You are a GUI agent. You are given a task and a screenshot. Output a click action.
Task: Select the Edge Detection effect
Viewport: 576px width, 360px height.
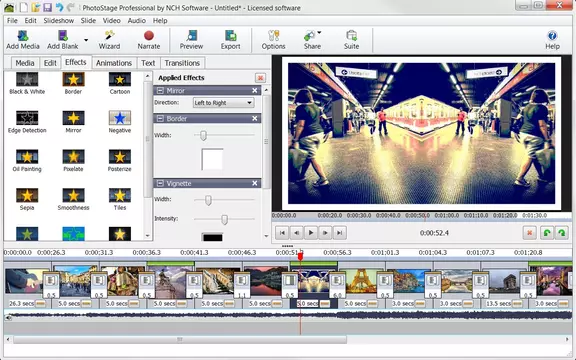point(27,122)
